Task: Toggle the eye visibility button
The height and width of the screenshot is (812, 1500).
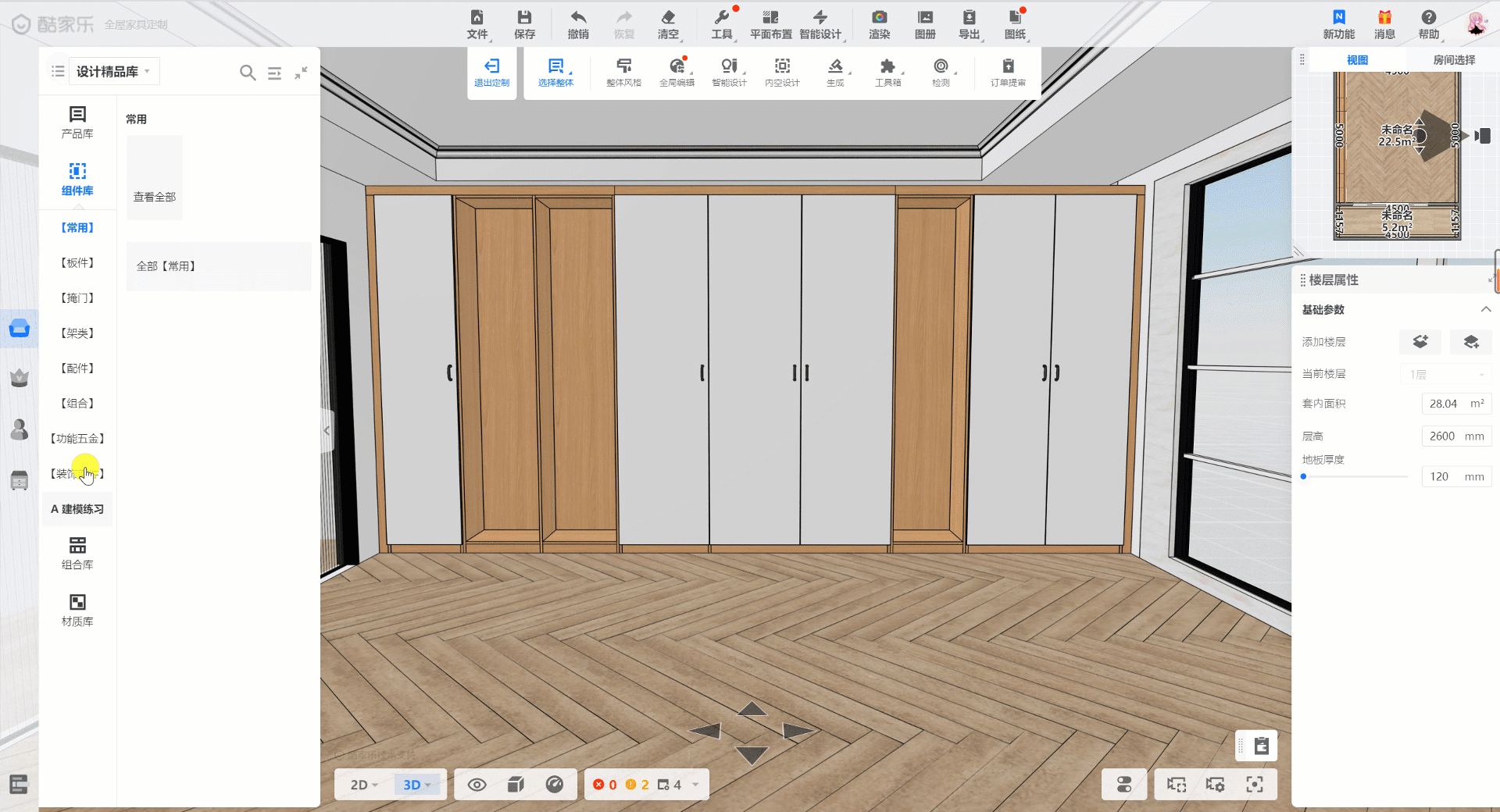Action: coord(477,785)
